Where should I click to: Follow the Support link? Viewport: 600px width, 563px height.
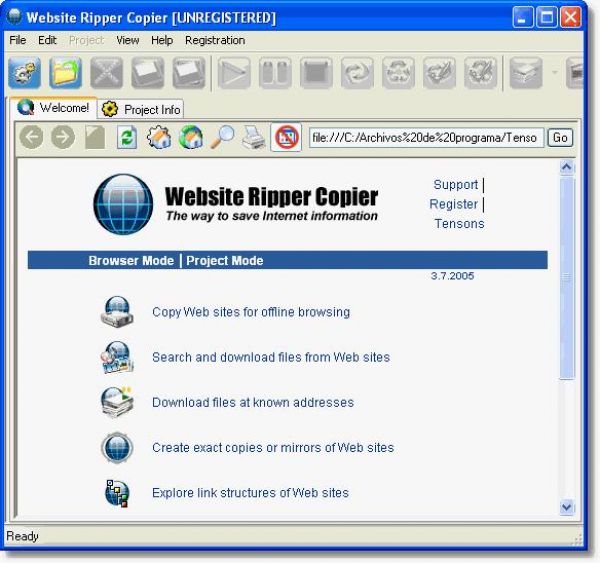pyautogui.click(x=456, y=184)
